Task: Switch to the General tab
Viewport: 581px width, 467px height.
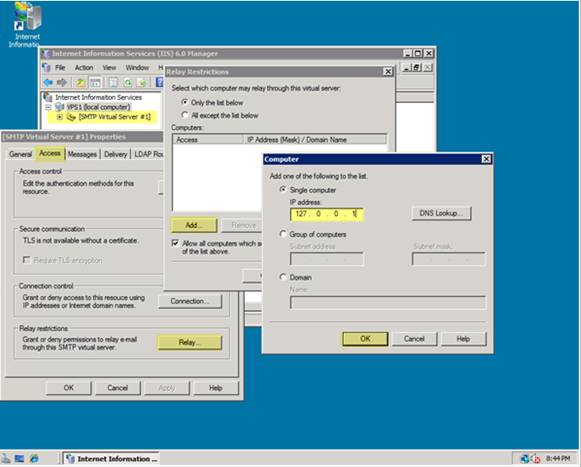Action: [20, 154]
